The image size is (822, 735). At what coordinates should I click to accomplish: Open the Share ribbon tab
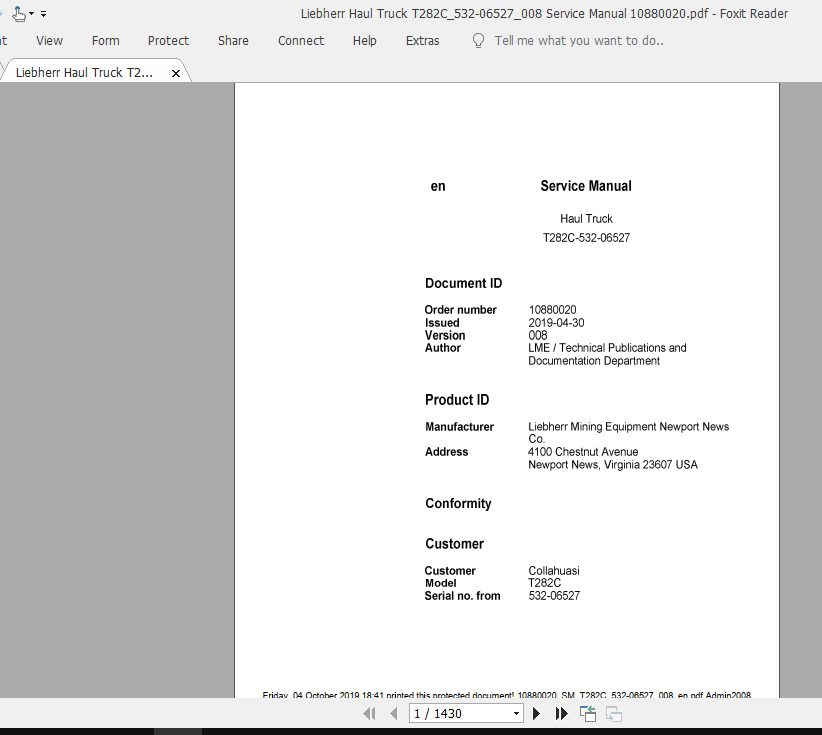(x=233, y=41)
